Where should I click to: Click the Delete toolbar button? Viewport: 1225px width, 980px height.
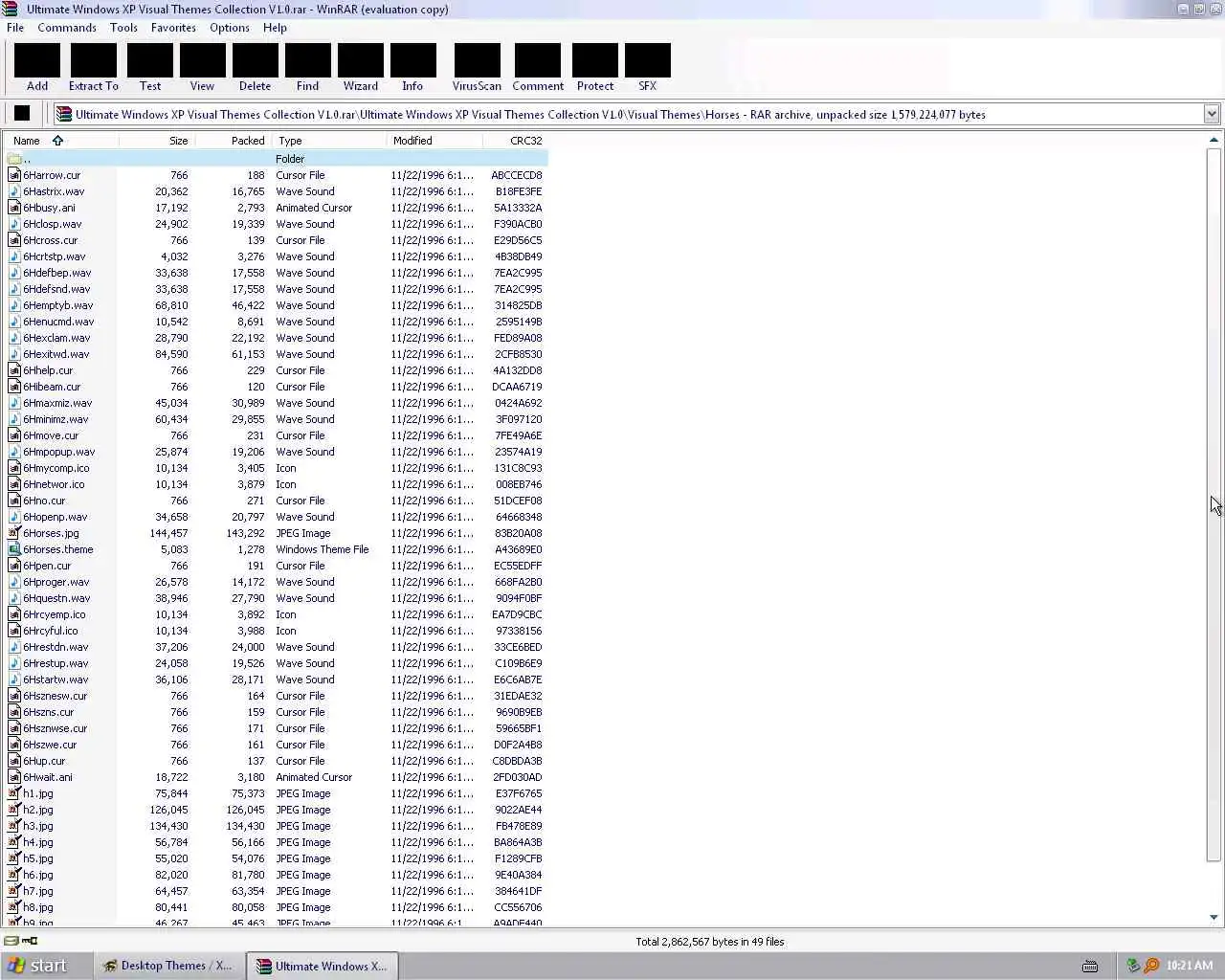[255, 67]
